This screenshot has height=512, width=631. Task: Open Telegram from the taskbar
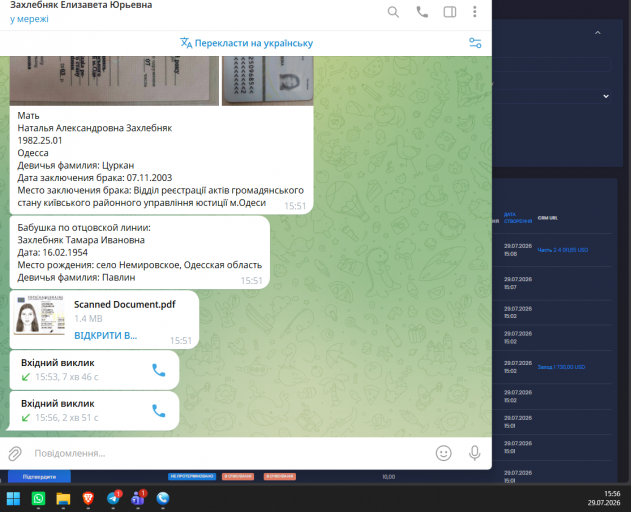click(113, 499)
